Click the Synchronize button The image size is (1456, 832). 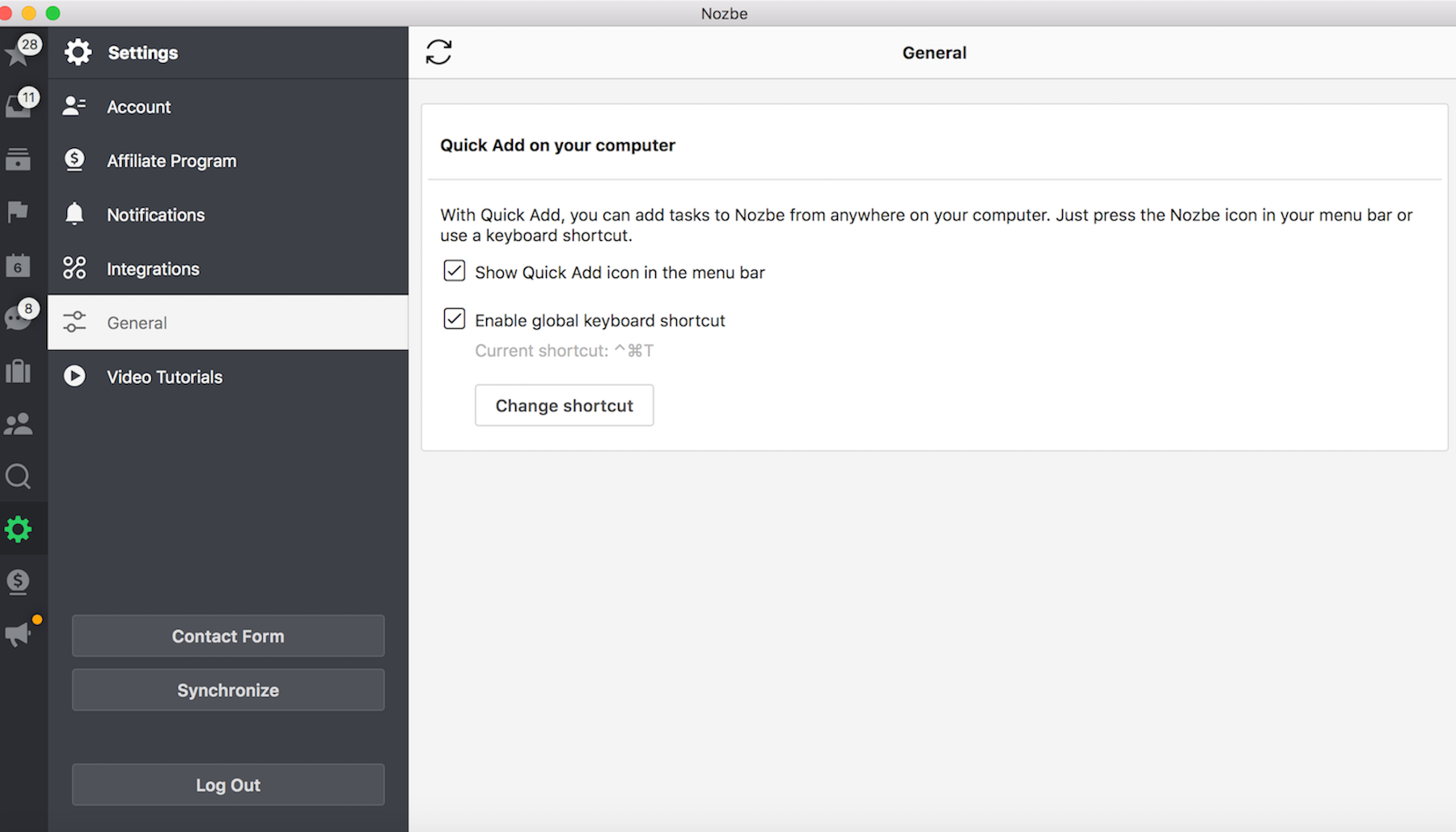coord(228,691)
